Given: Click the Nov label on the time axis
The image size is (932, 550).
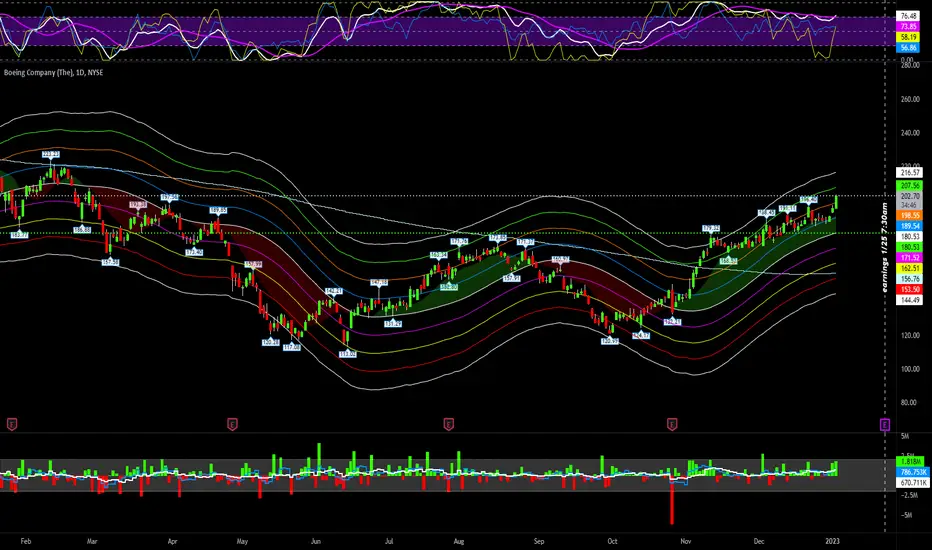Looking at the screenshot, I should (686, 541).
